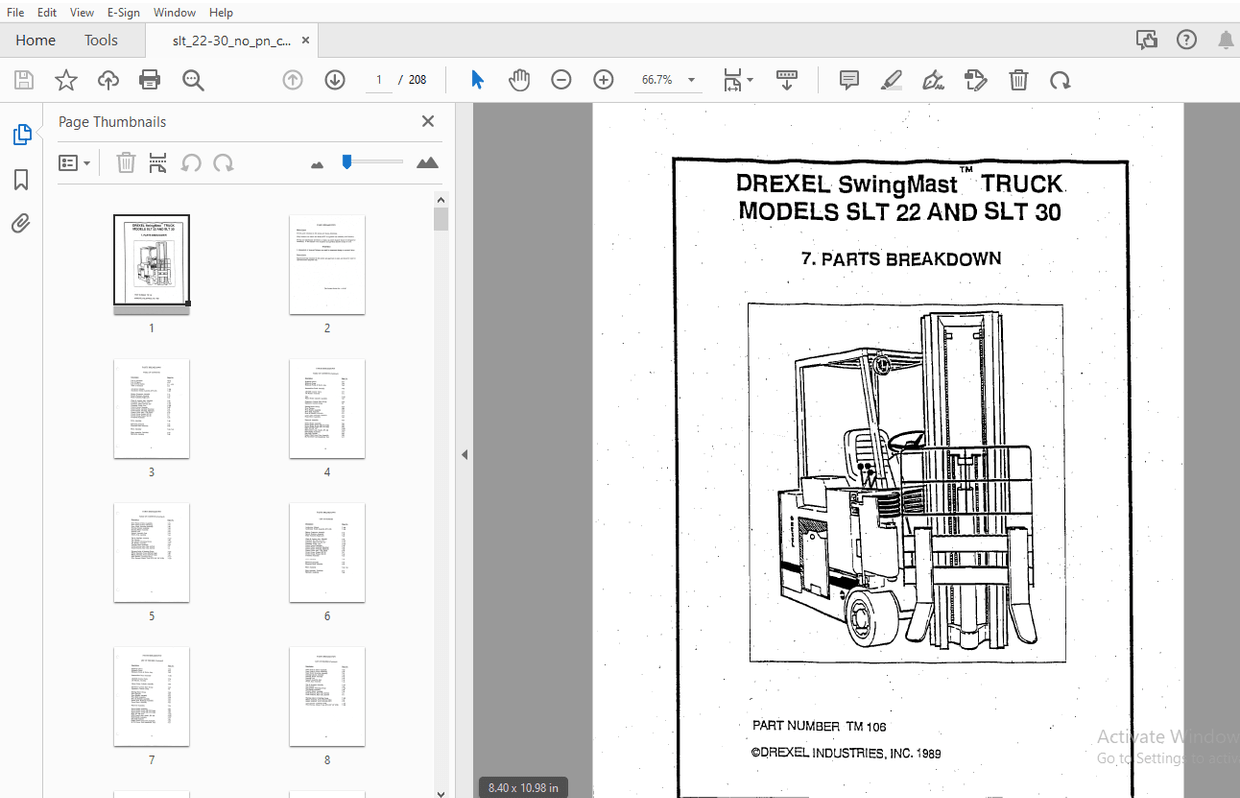The image size is (1240, 798).
Task: Select the Highlight text tool
Action: click(x=891, y=79)
